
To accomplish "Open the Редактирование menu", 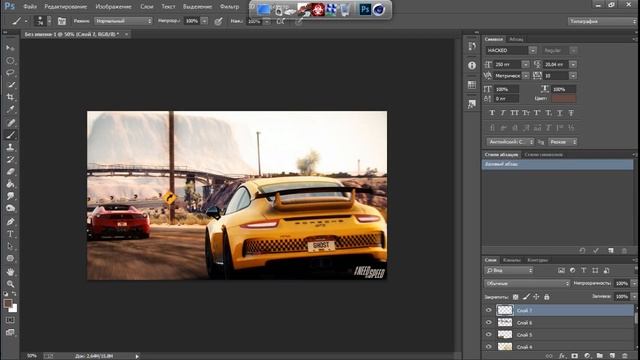I will [65, 7].
